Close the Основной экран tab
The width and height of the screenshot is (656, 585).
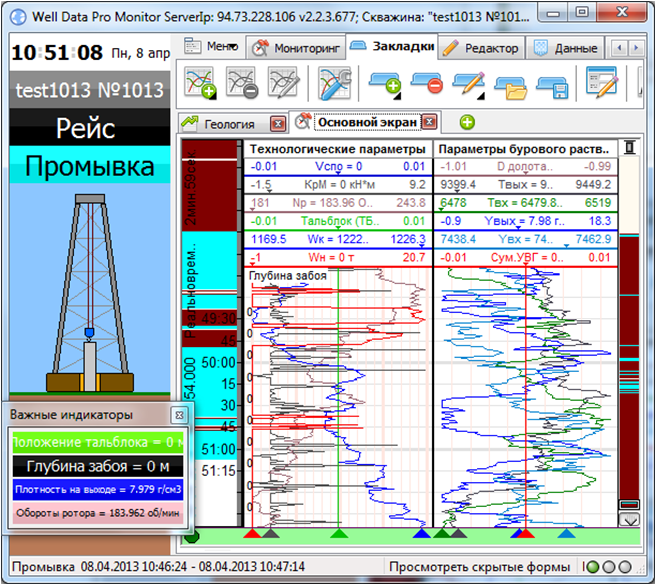click(429, 122)
